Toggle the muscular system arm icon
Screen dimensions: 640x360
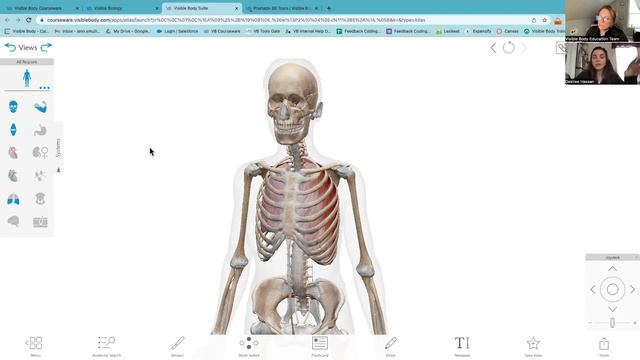coord(40,107)
